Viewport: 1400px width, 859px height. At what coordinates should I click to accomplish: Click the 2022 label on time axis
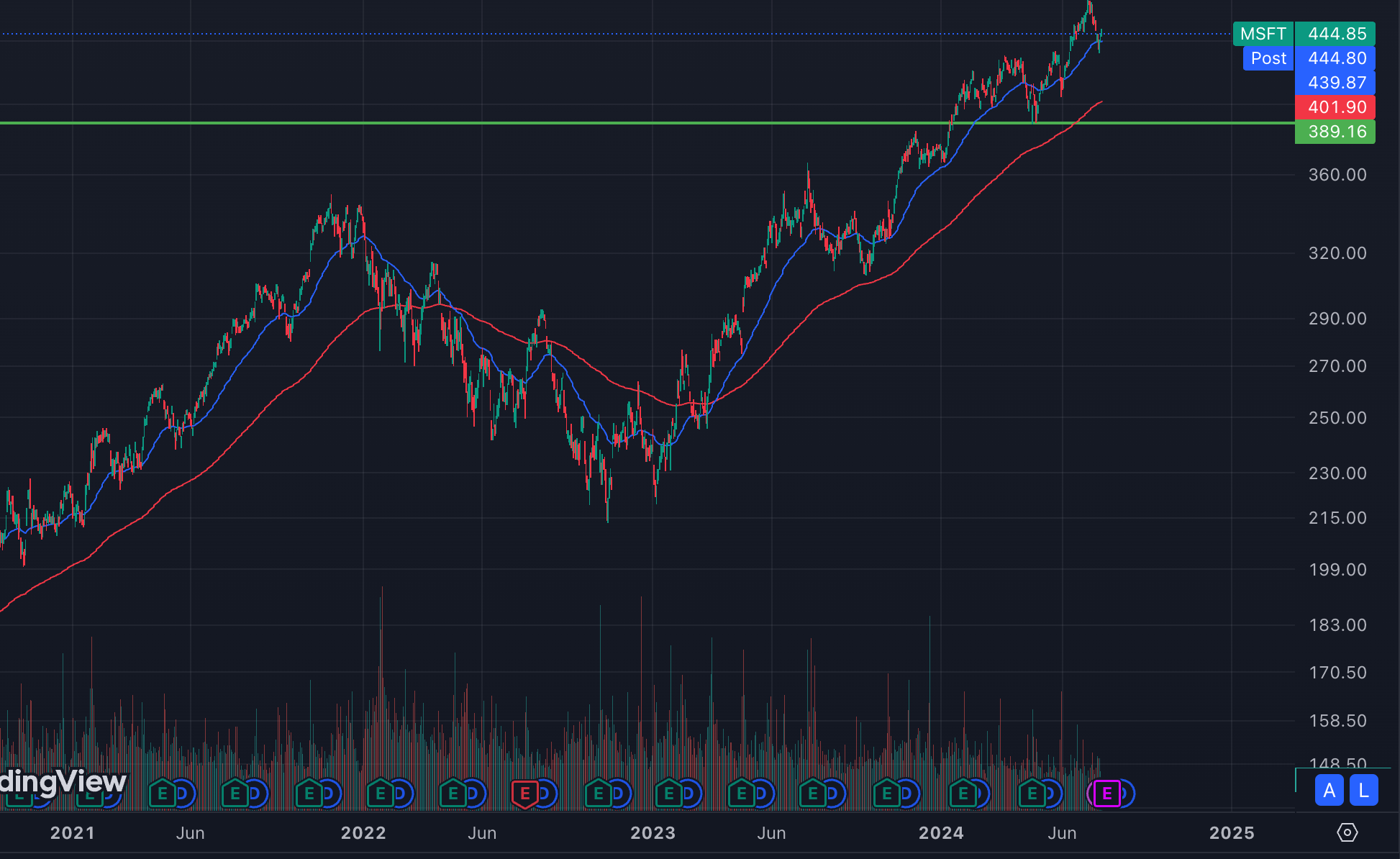[363, 833]
